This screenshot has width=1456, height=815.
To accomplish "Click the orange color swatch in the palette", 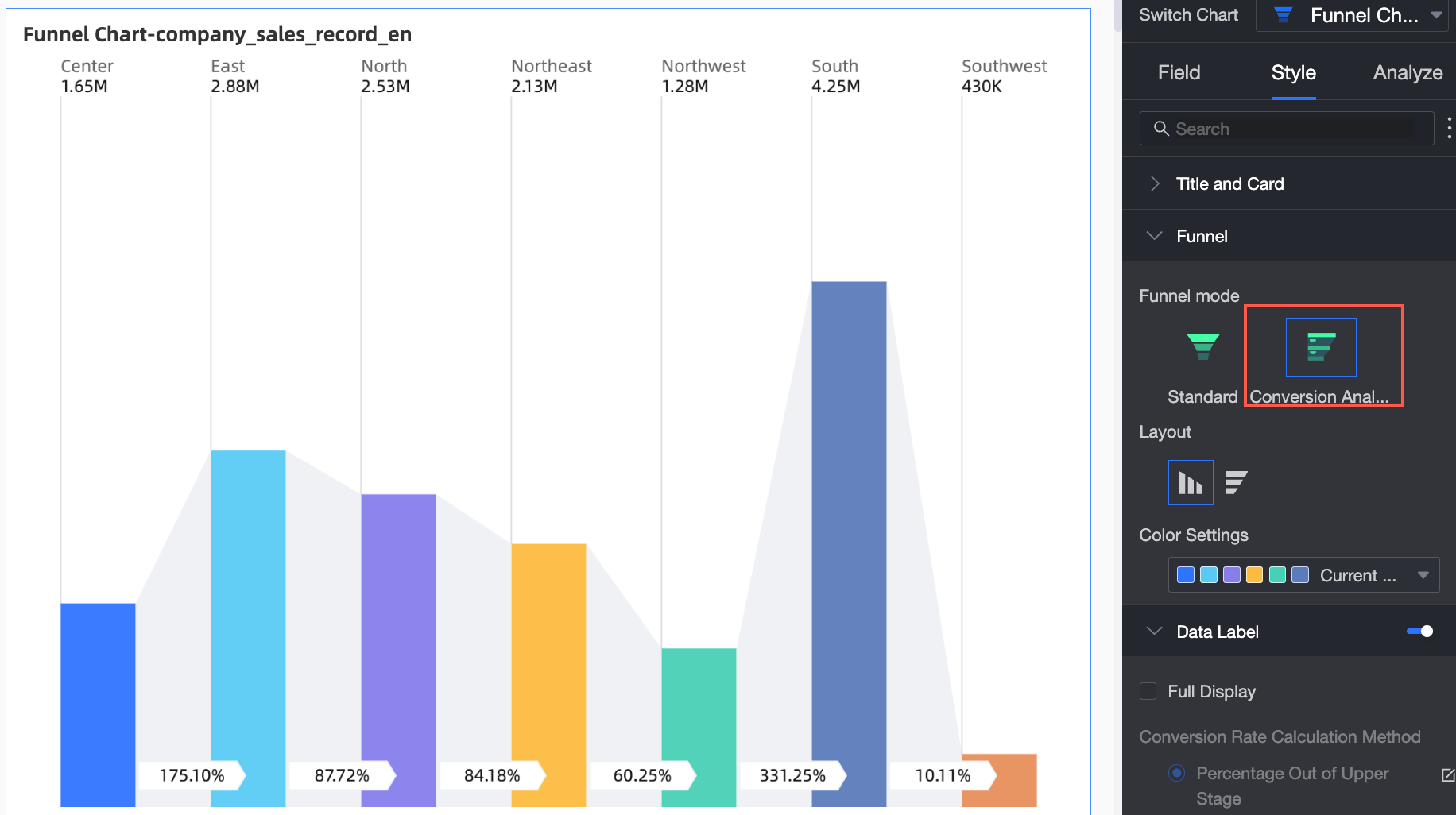I will tap(1254, 575).
